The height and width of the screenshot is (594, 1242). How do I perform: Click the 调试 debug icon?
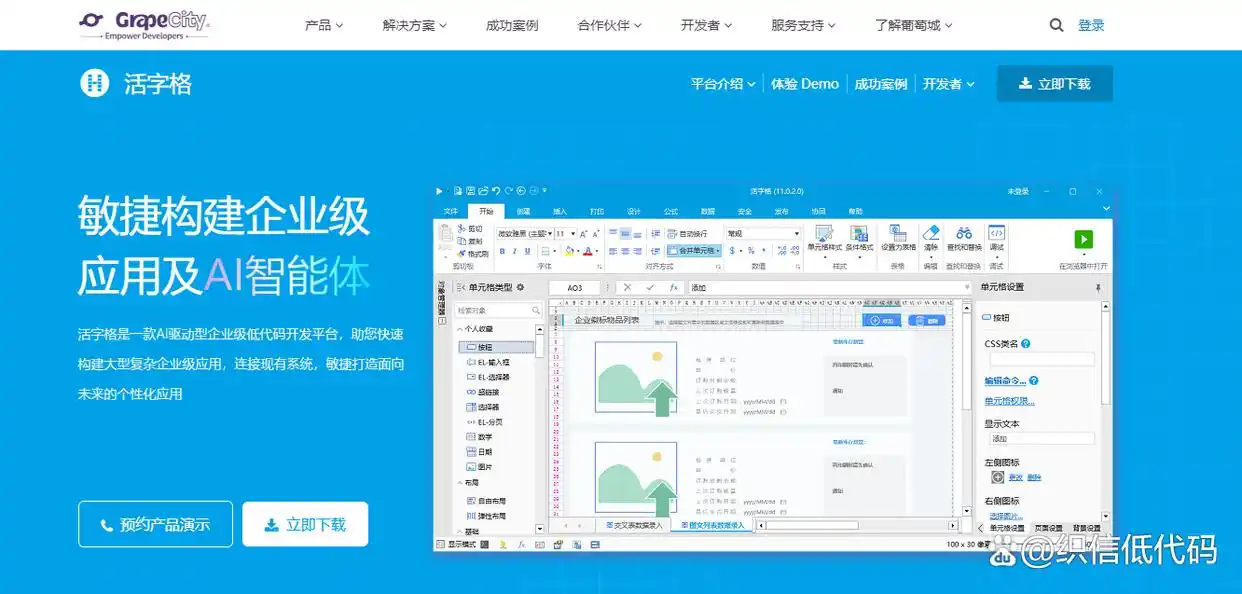997,234
